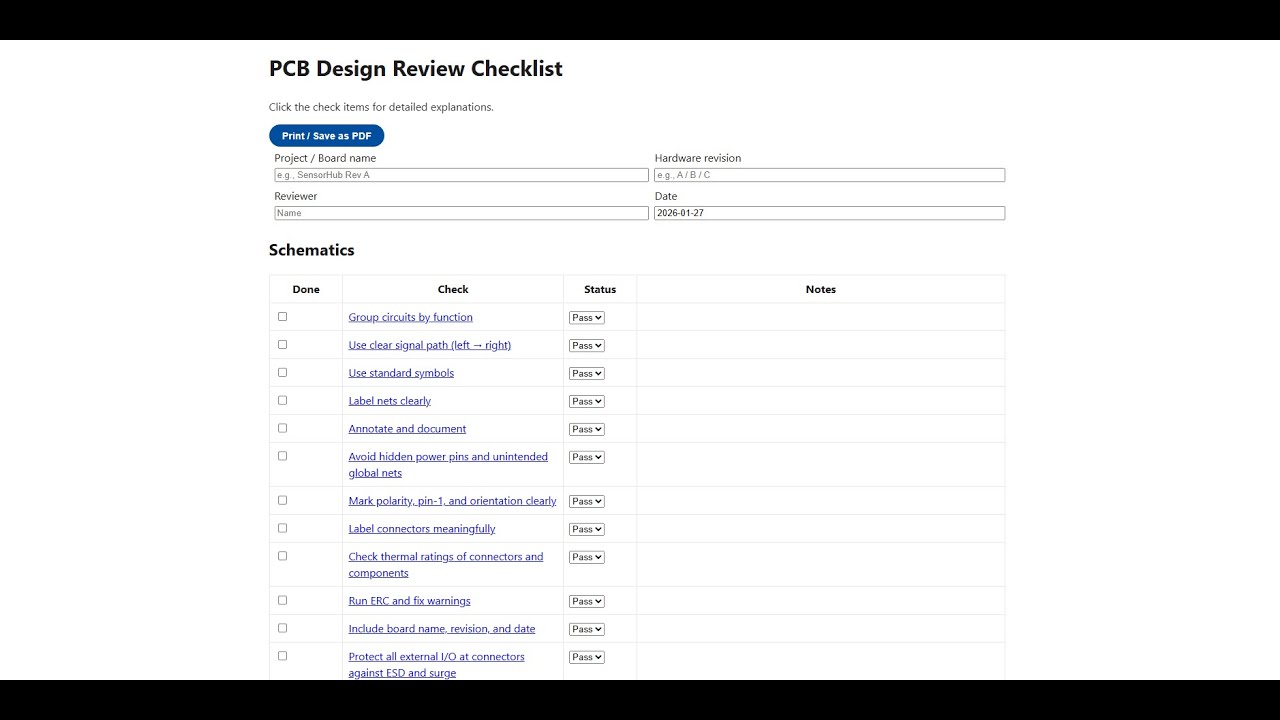Click the Annotate and document link
The height and width of the screenshot is (720, 1280).
[407, 429]
